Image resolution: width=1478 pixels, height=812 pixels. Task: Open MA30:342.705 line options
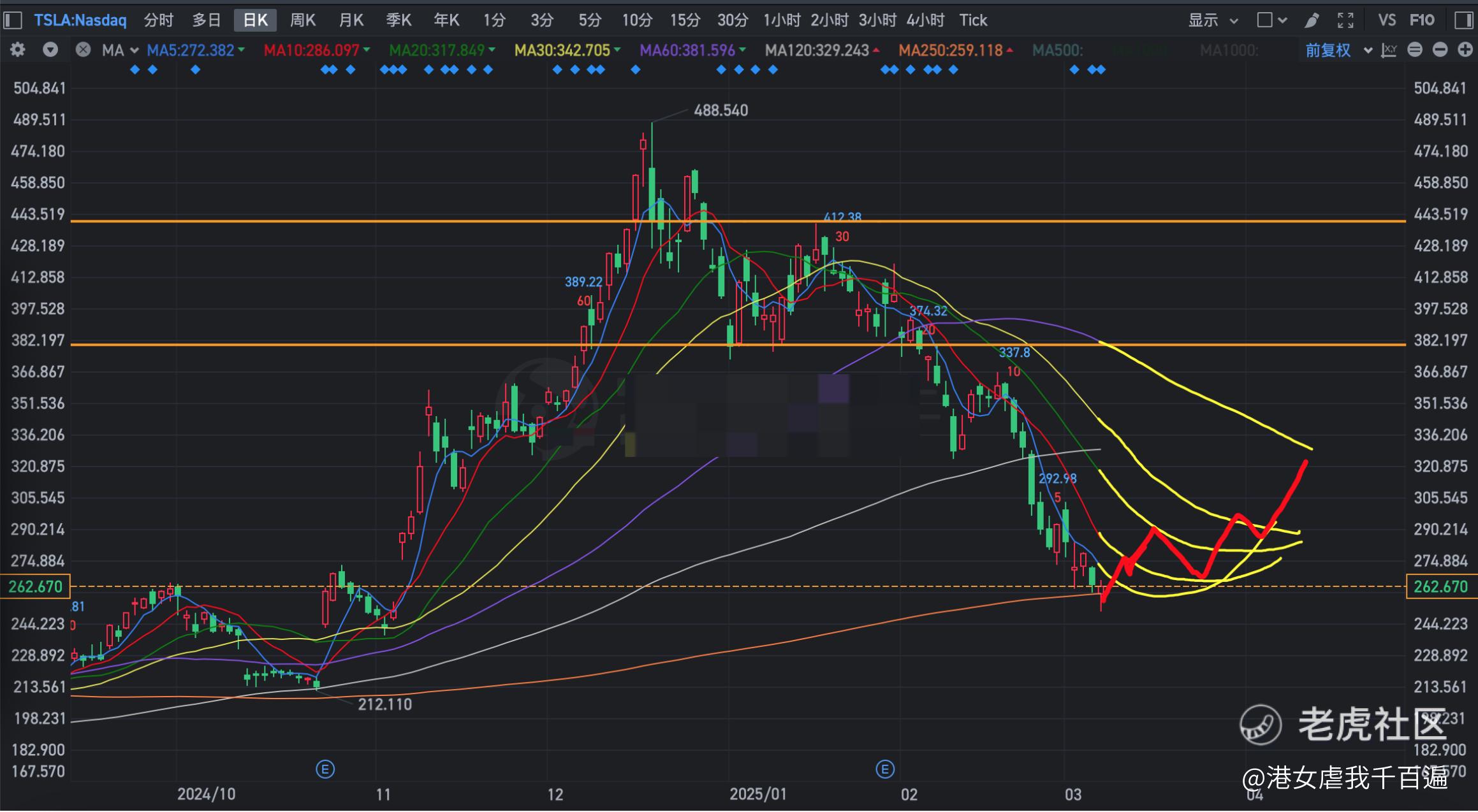567,50
